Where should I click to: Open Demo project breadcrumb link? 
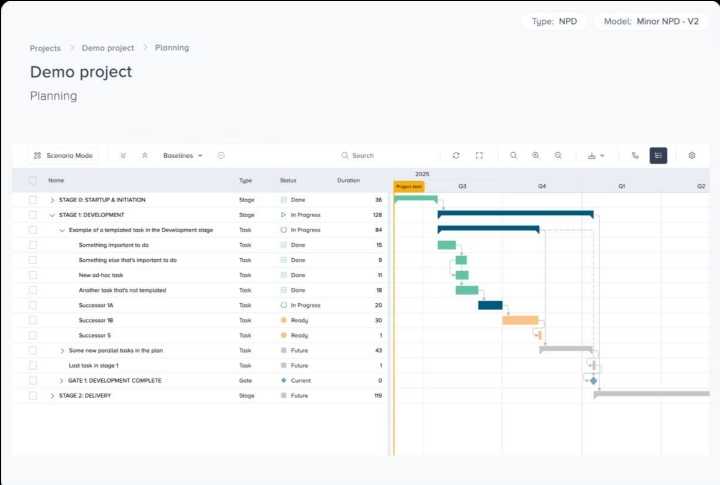(108, 48)
